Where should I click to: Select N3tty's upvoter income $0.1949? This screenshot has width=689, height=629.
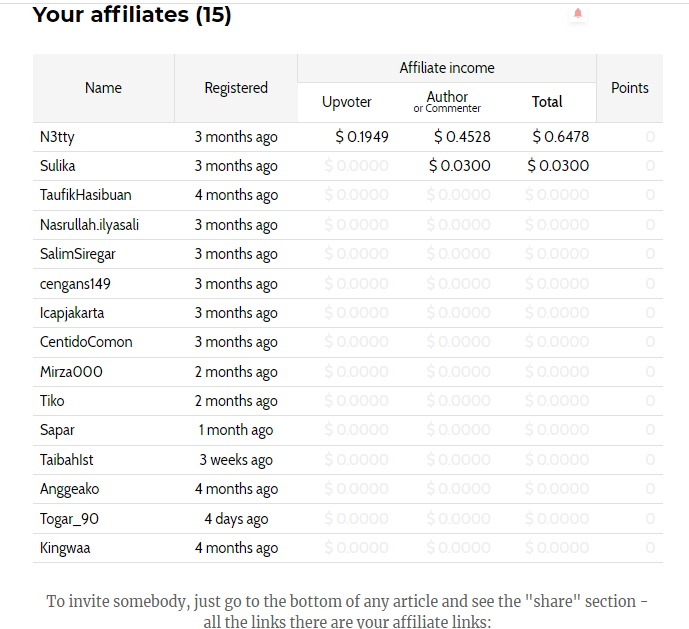coord(362,137)
